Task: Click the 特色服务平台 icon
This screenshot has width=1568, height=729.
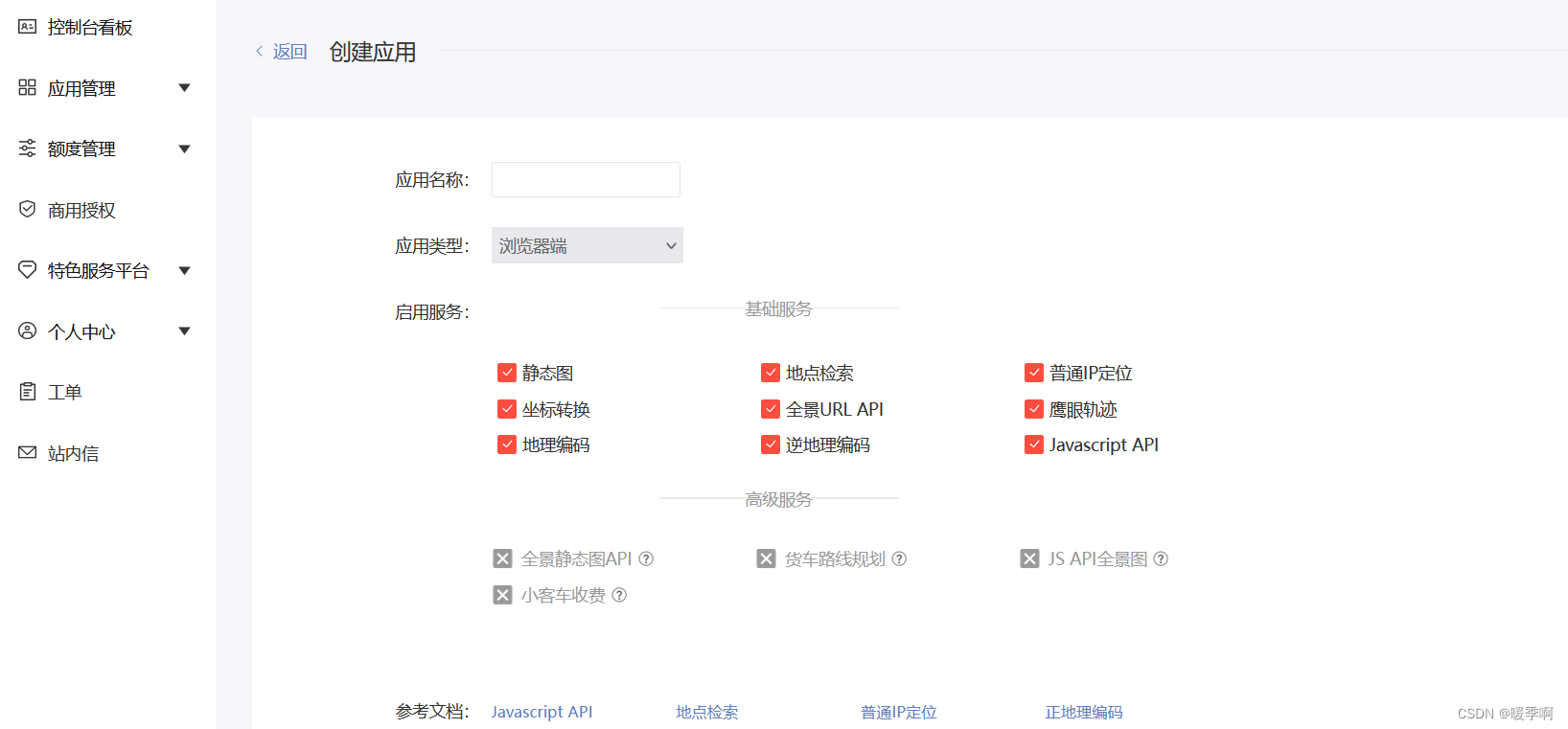Action: click(27, 270)
